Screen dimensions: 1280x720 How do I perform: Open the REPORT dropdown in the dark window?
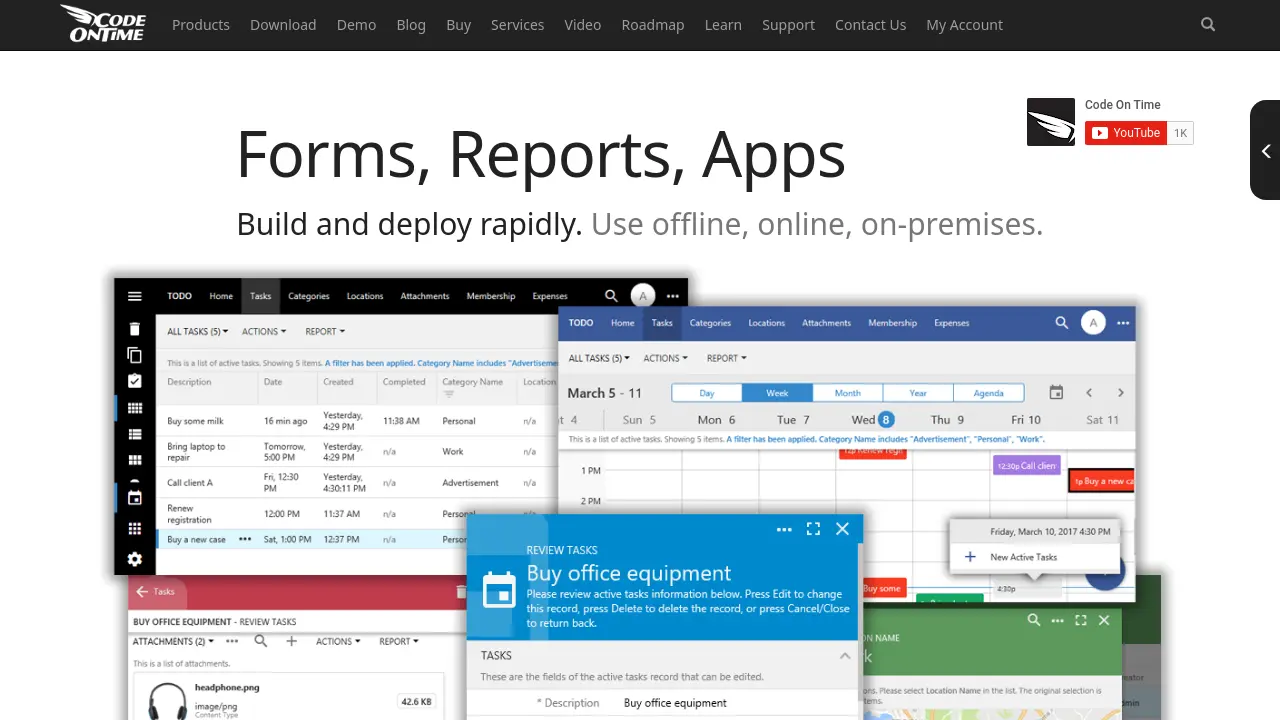(x=325, y=332)
